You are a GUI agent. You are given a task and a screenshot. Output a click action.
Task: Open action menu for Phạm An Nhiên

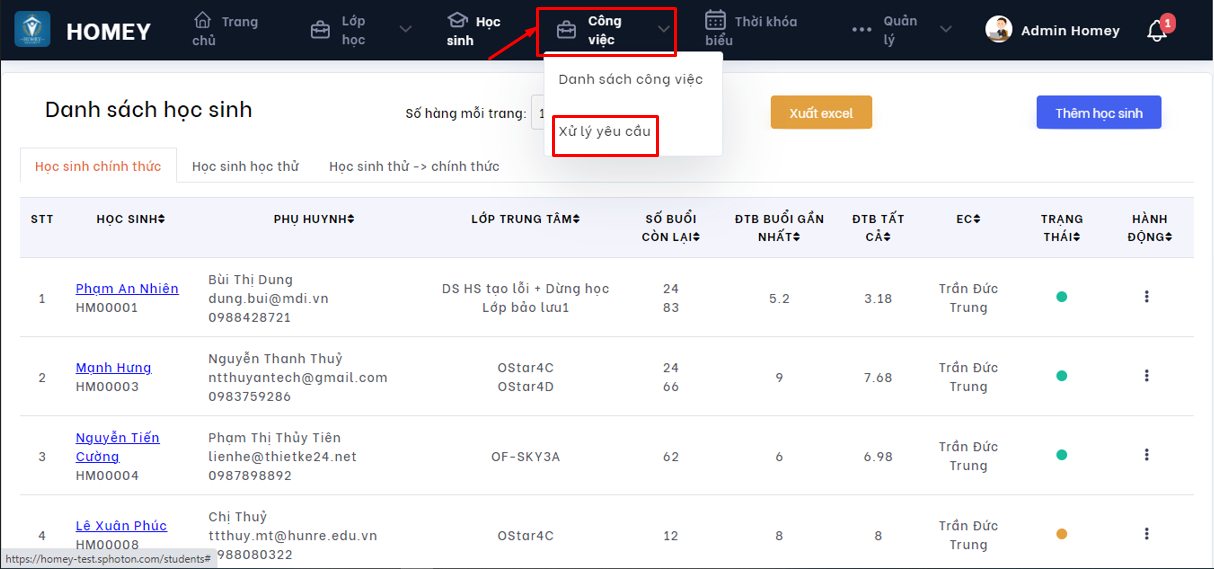[1146, 297]
